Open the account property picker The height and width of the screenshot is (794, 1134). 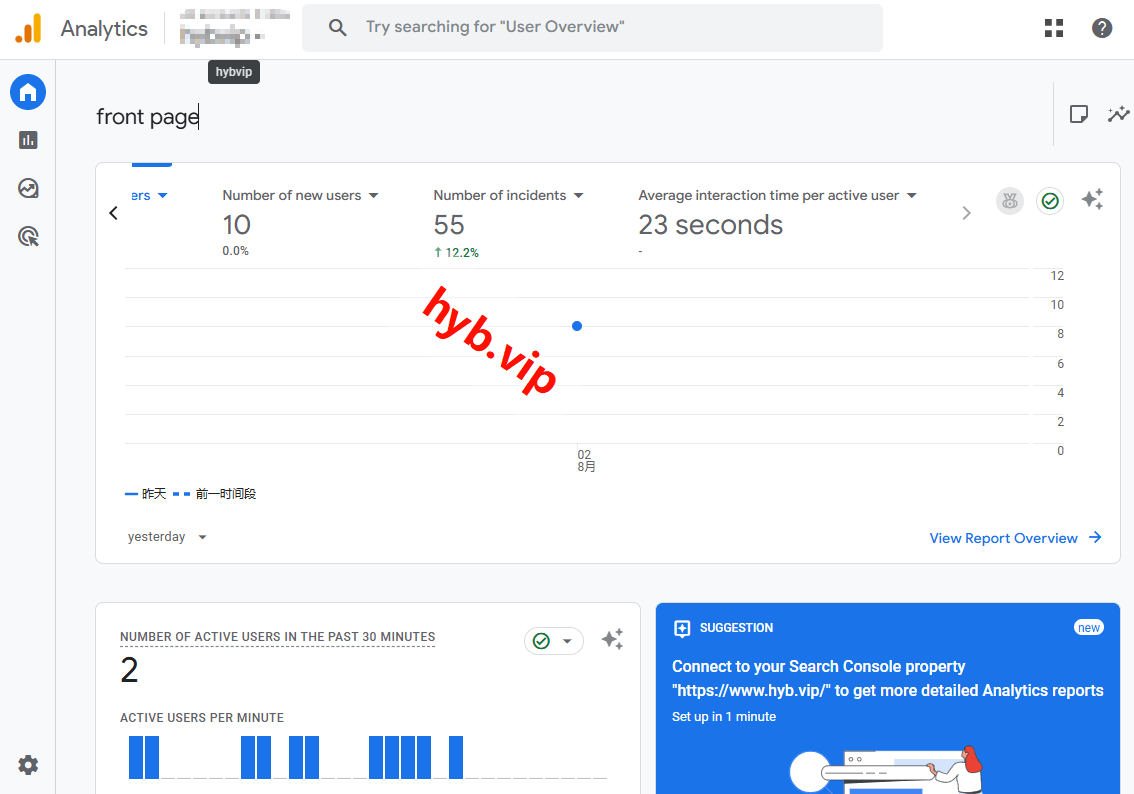(x=234, y=27)
